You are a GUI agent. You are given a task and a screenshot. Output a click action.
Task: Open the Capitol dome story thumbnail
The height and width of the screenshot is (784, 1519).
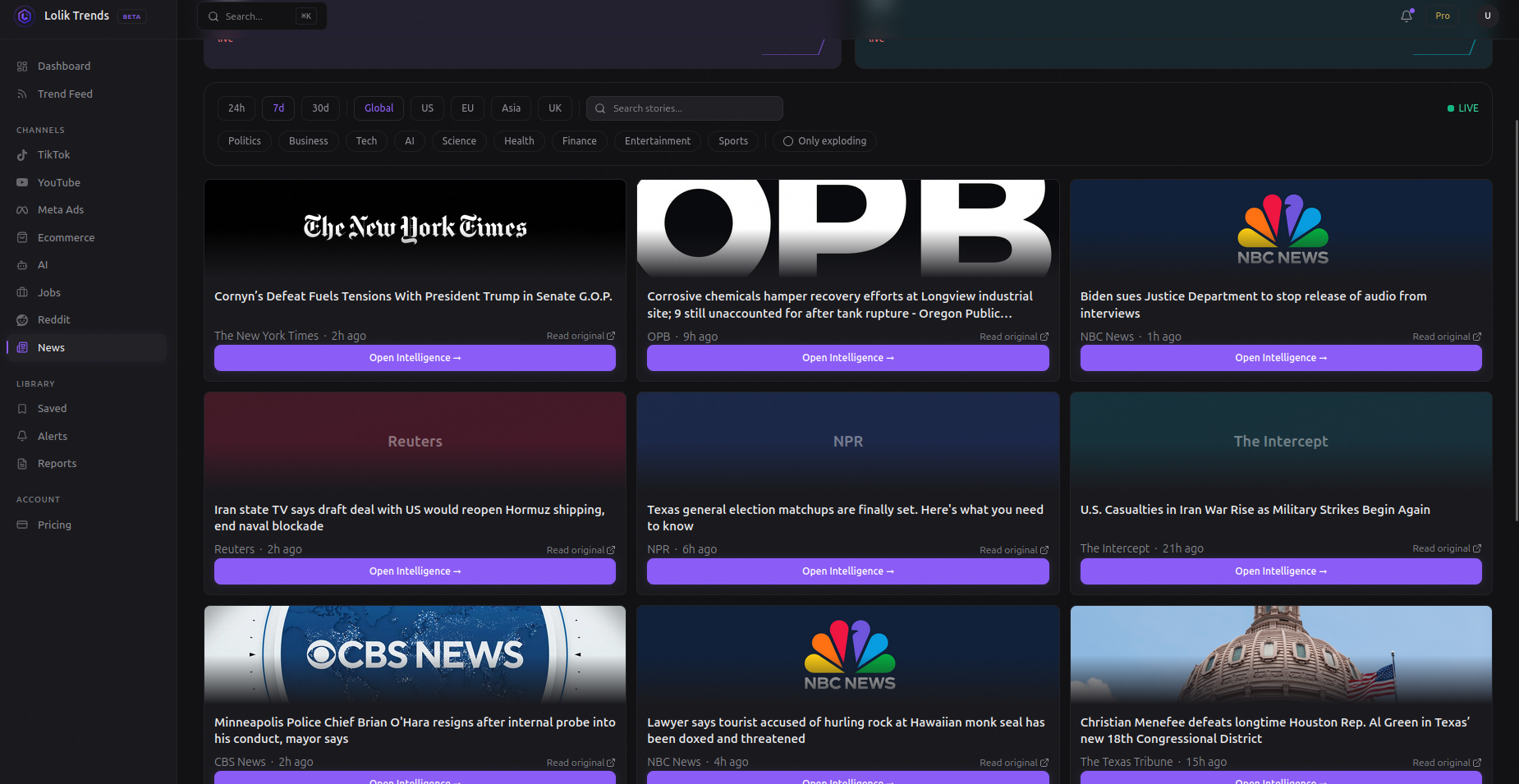pyautogui.click(x=1281, y=654)
